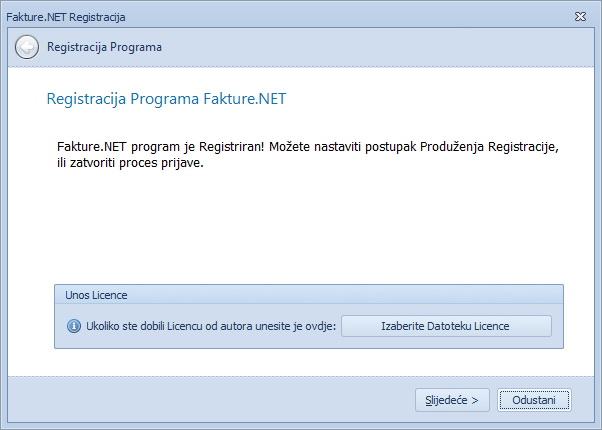Screen dimensions: 602x430
Task: Click the Fakture.NET Registracija title bar text
Action: pyautogui.click(x=66, y=17)
